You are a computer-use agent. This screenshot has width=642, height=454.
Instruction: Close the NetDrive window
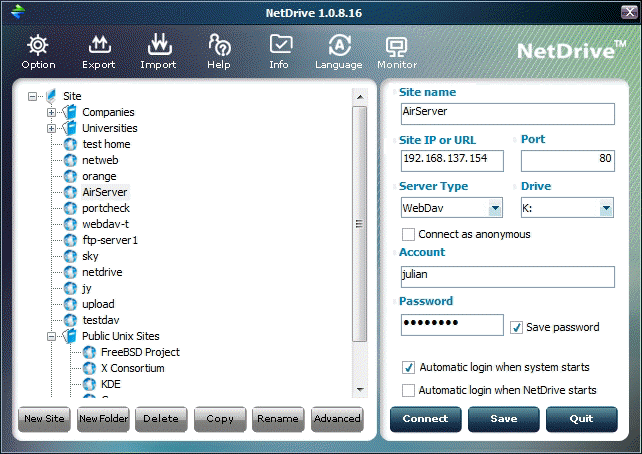(629, 12)
